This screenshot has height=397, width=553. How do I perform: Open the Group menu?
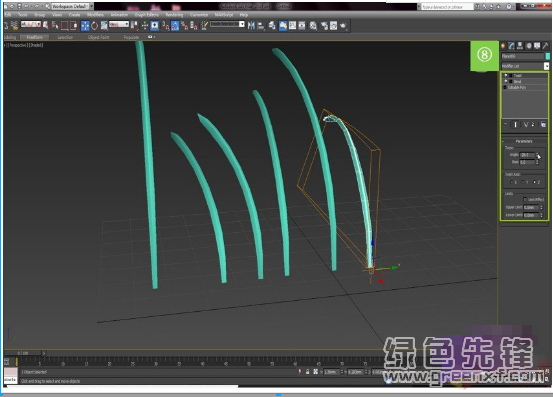(x=40, y=15)
